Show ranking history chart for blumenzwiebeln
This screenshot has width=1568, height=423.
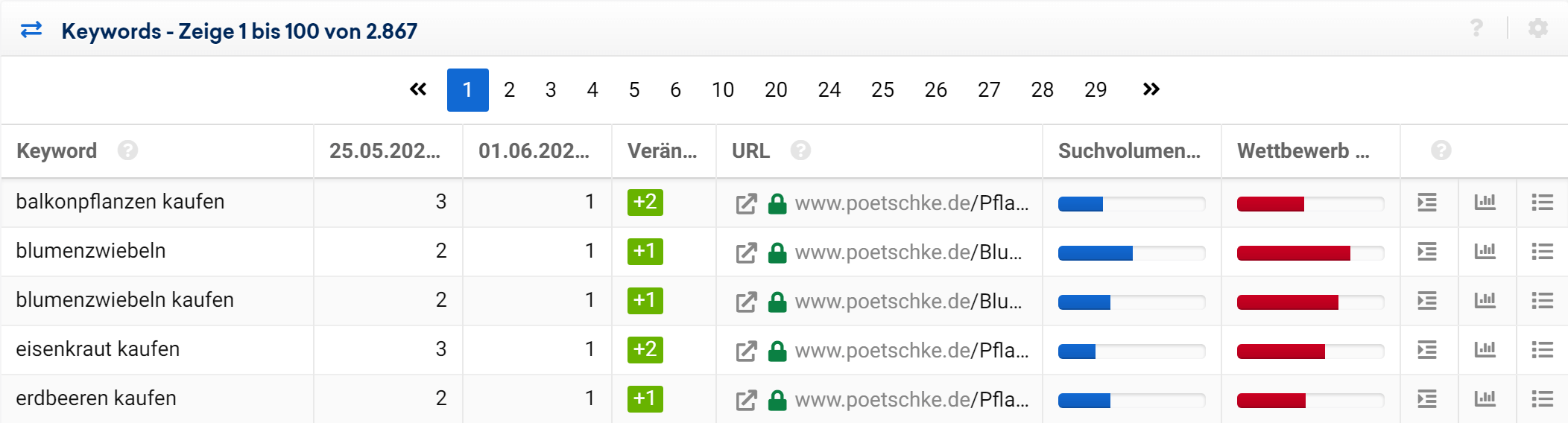(1485, 252)
